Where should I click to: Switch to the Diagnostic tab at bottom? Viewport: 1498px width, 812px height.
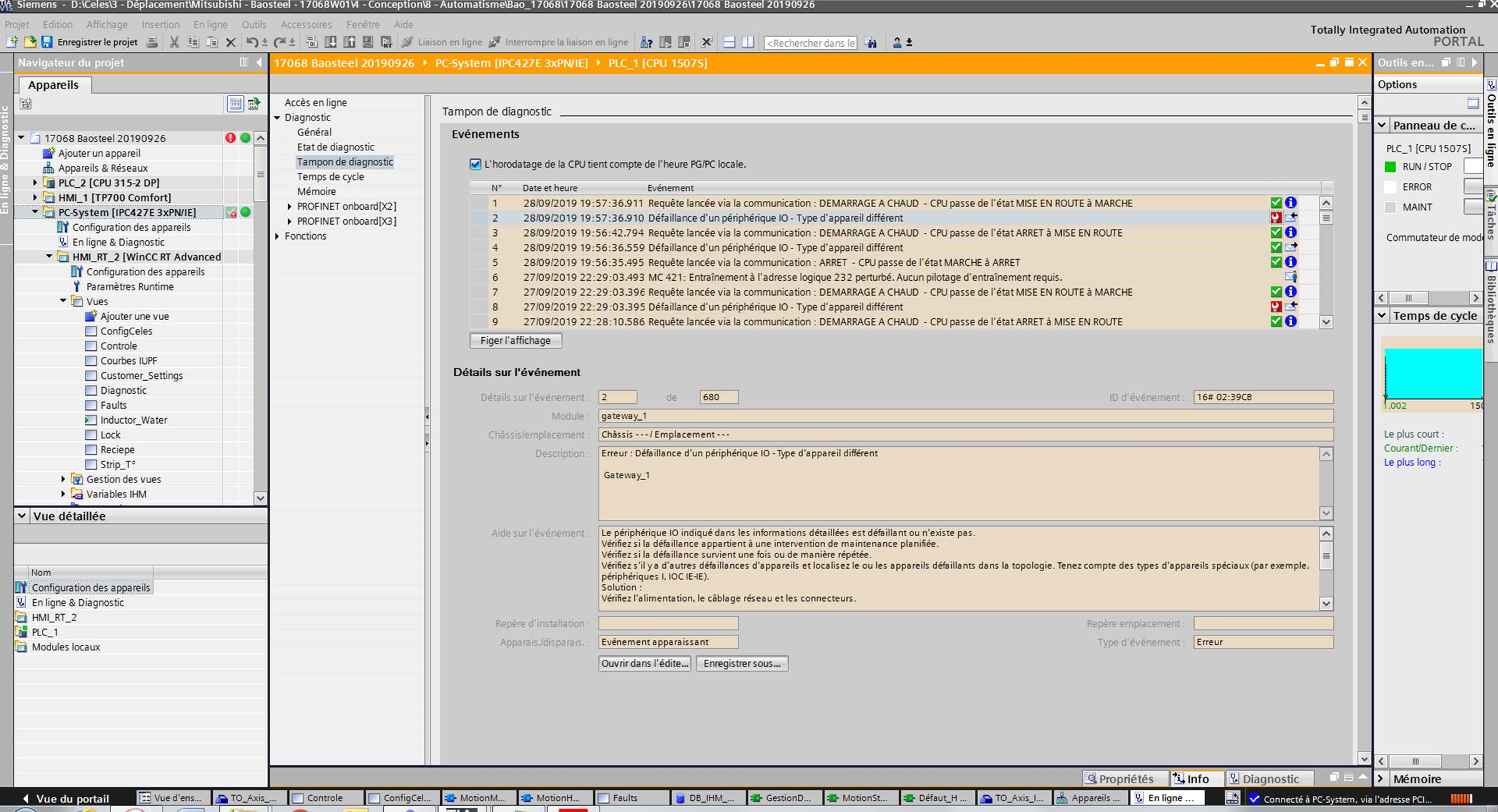click(x=1270, y=779)
